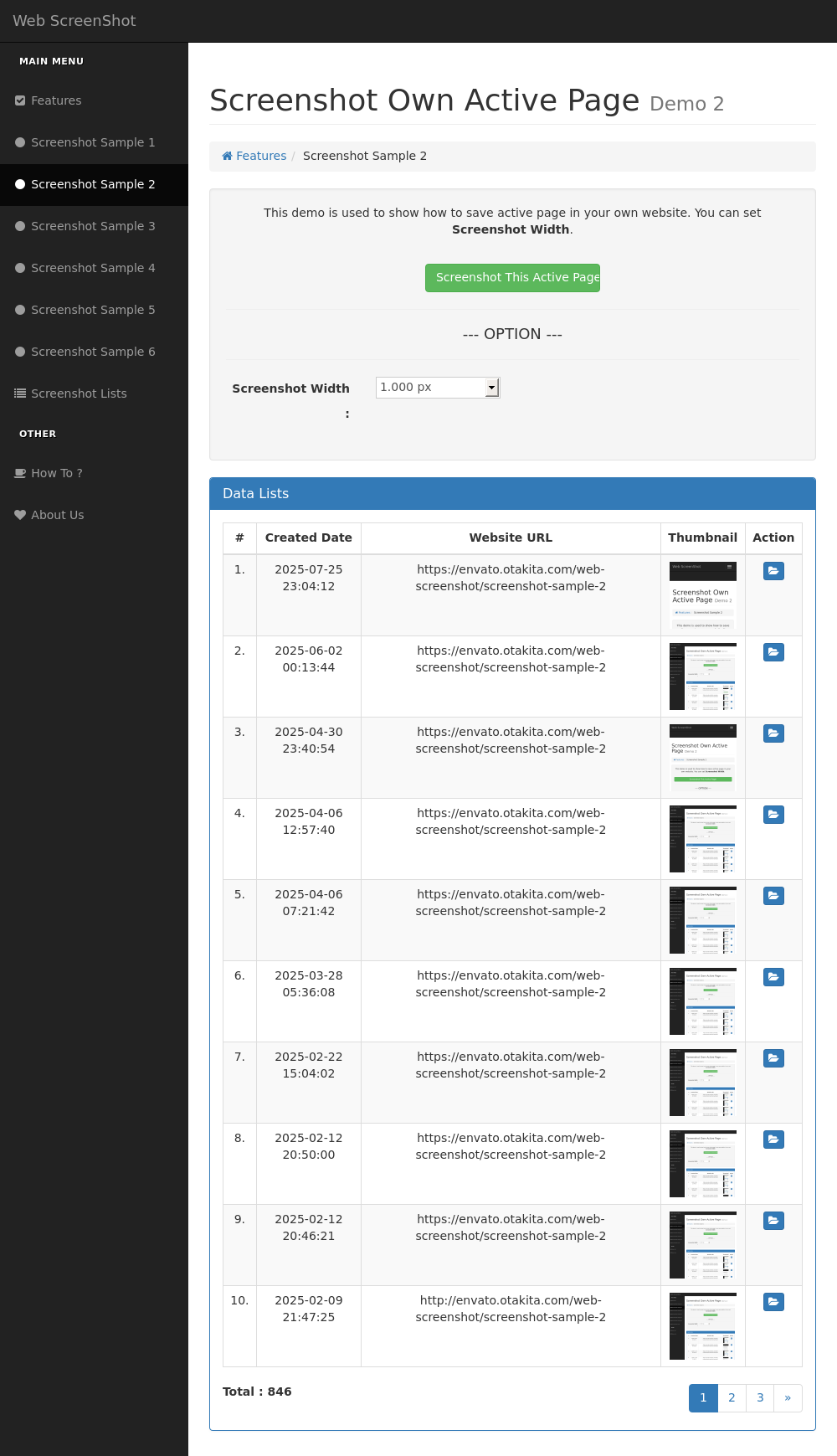Click the next page » arrow
The width and height of the screenshot is (837, 1456).
point(788,1398)
